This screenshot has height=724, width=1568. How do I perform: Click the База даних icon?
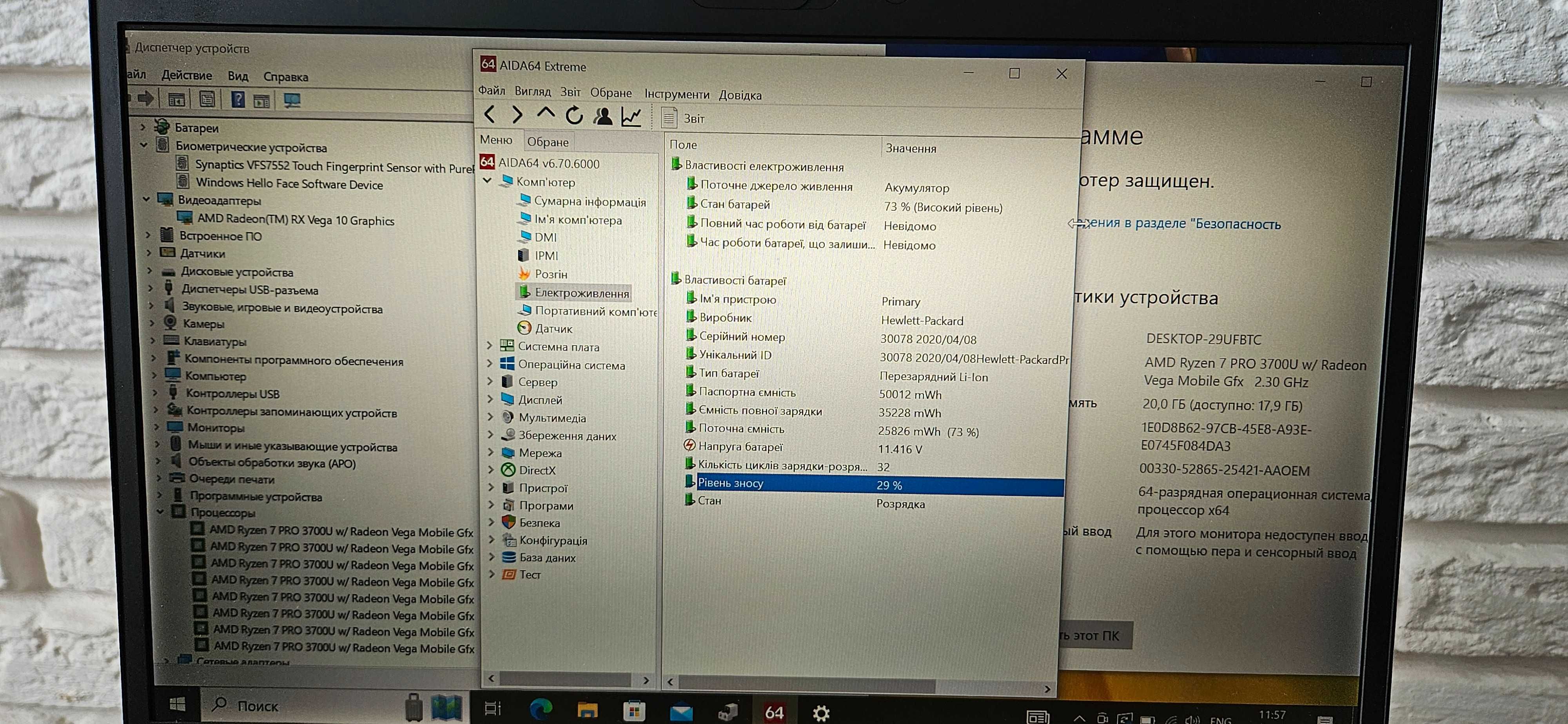tap(509, 557)
